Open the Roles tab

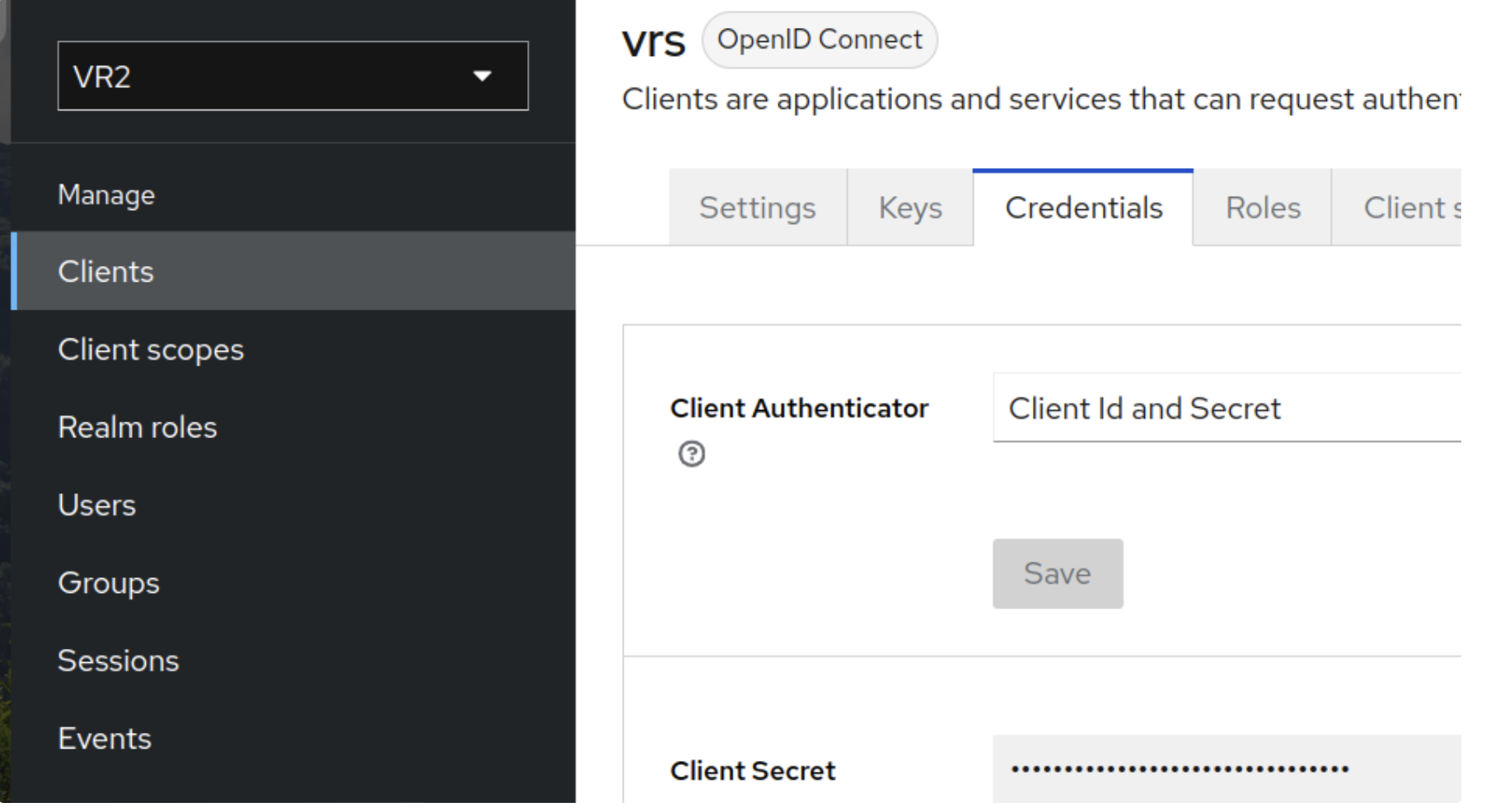[x=1262, y=208]
